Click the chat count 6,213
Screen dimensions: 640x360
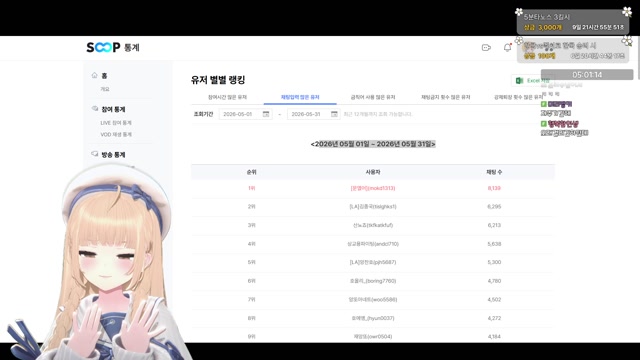tap(494, 225)
